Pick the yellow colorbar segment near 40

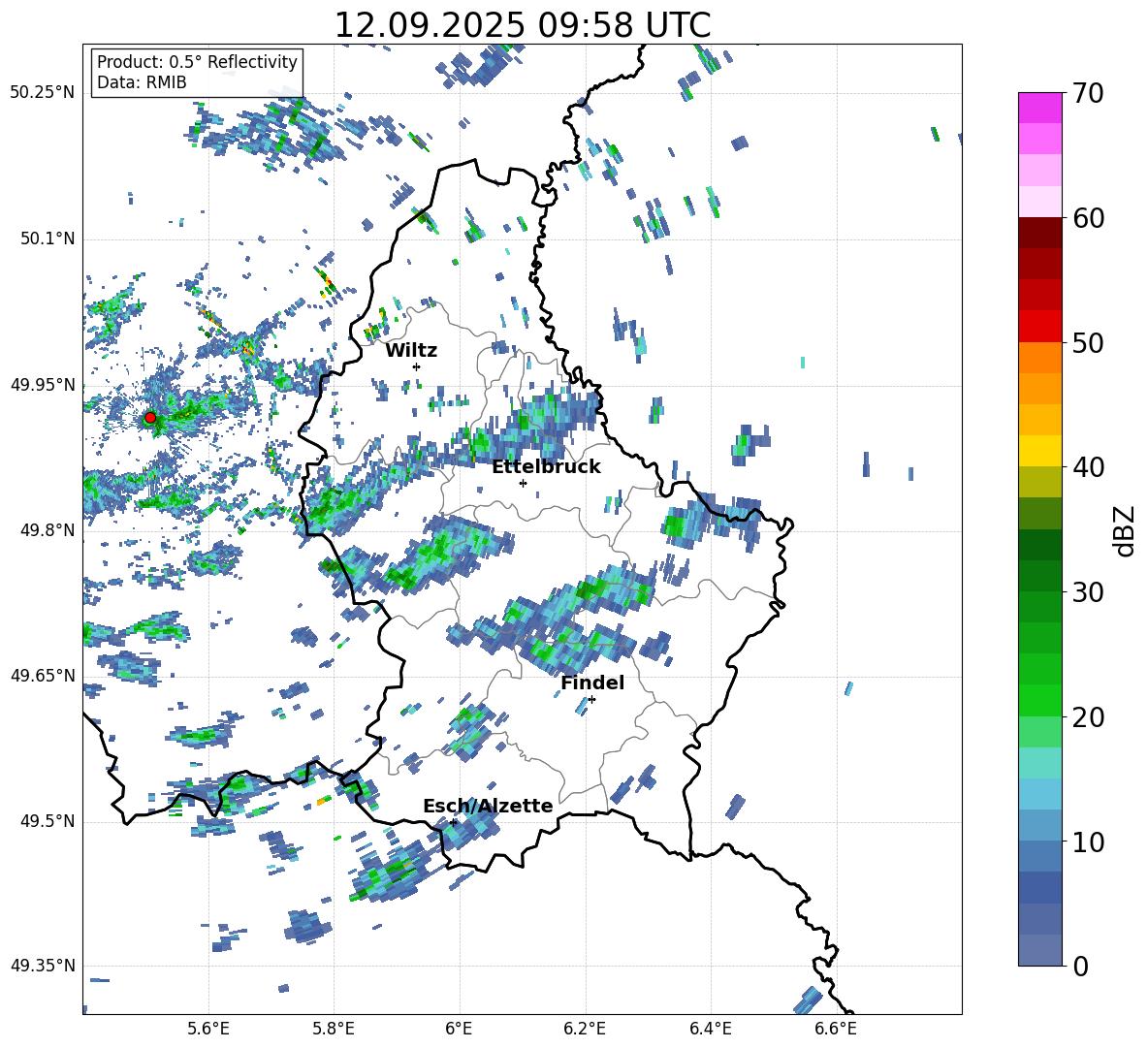[1039, 451]
